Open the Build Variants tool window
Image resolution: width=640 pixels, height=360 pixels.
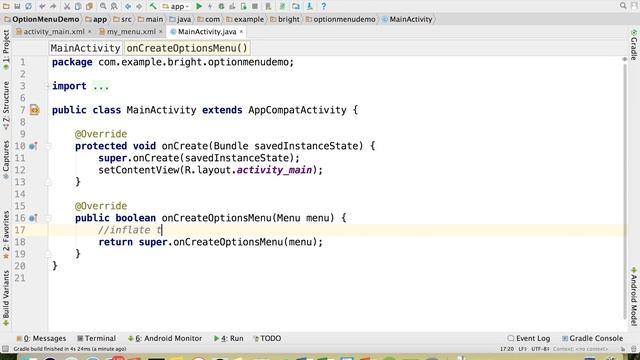click(x=6, y=298)
